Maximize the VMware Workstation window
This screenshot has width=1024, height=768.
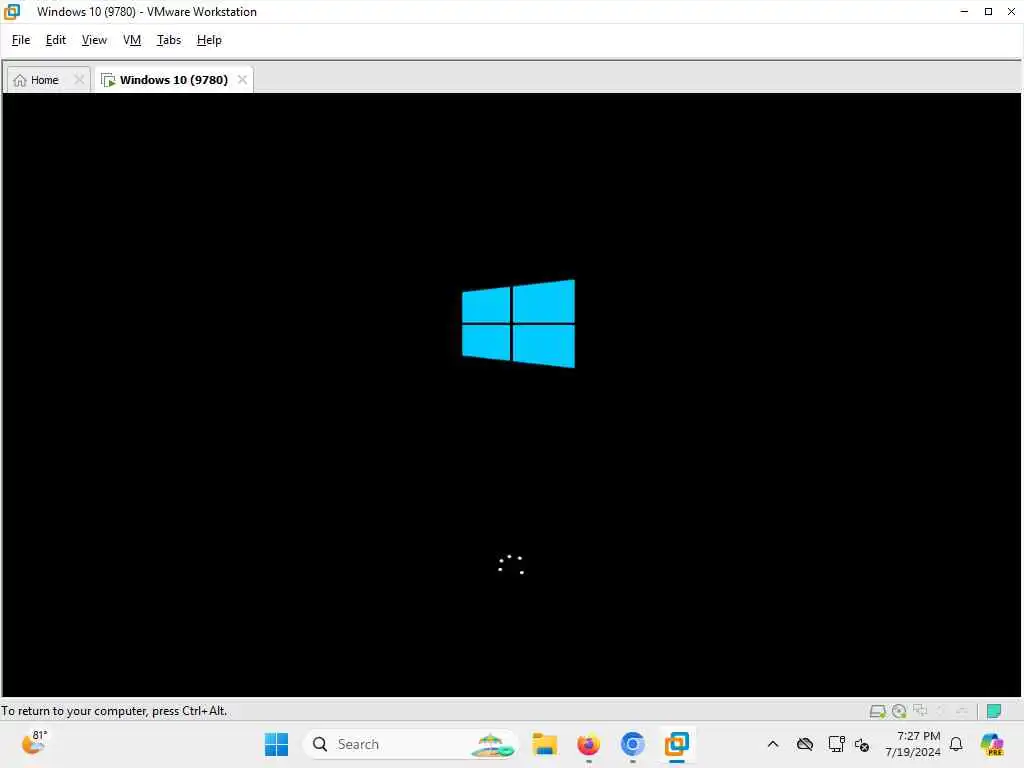click(988, 12)
